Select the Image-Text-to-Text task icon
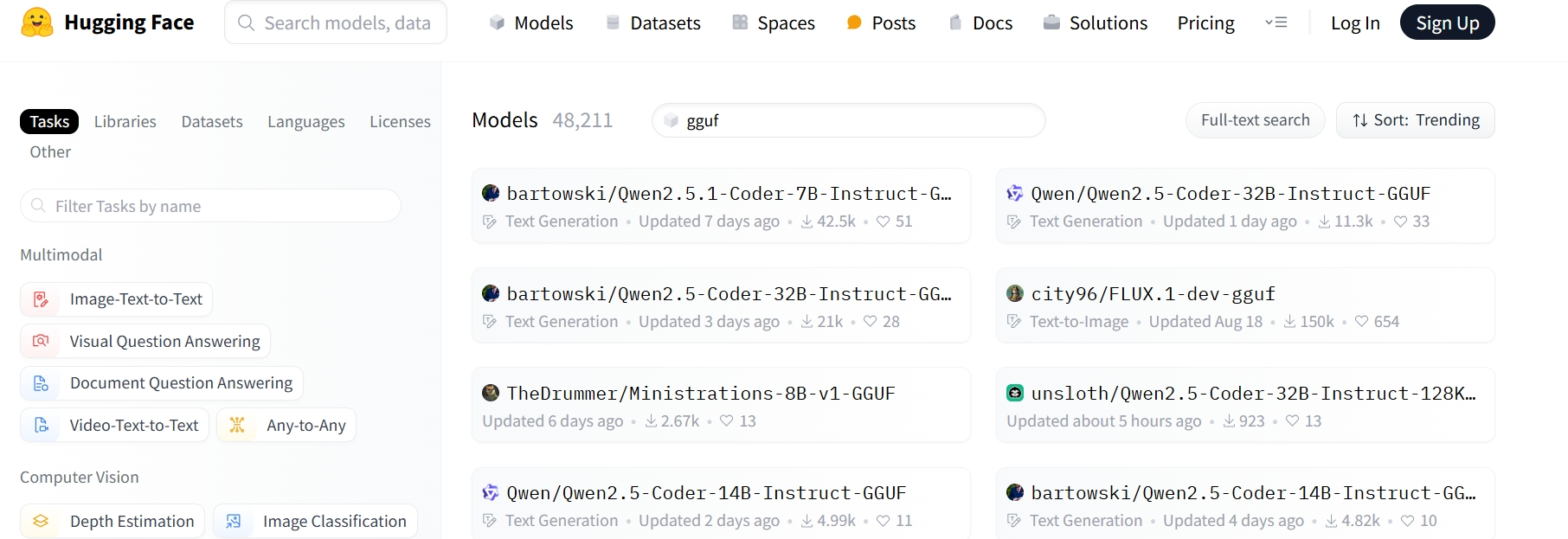1568x539 pixels. click(41, 299)
